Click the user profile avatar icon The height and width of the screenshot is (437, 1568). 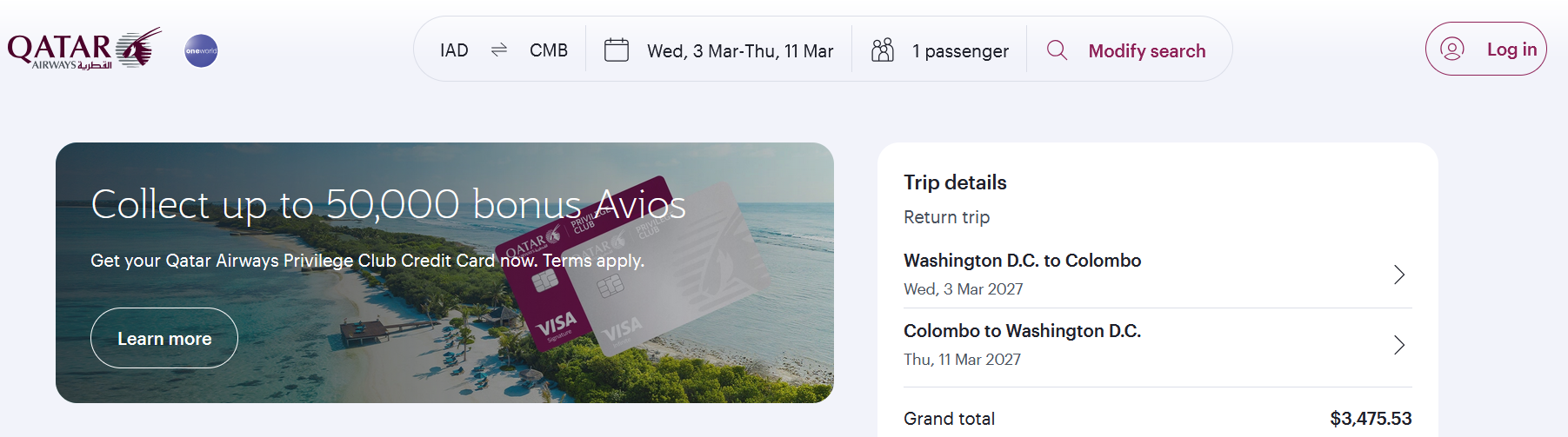pos(1452,49)
